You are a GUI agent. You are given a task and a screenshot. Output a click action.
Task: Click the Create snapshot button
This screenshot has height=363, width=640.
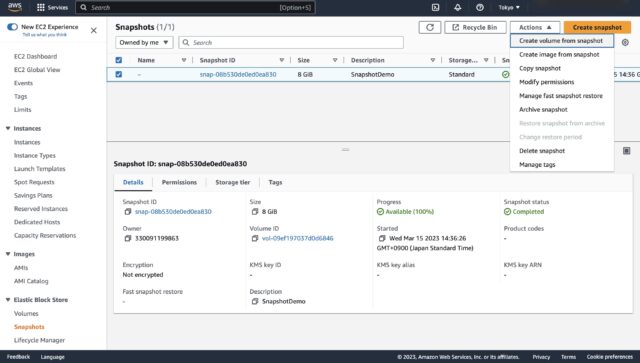tap(597, 27)
